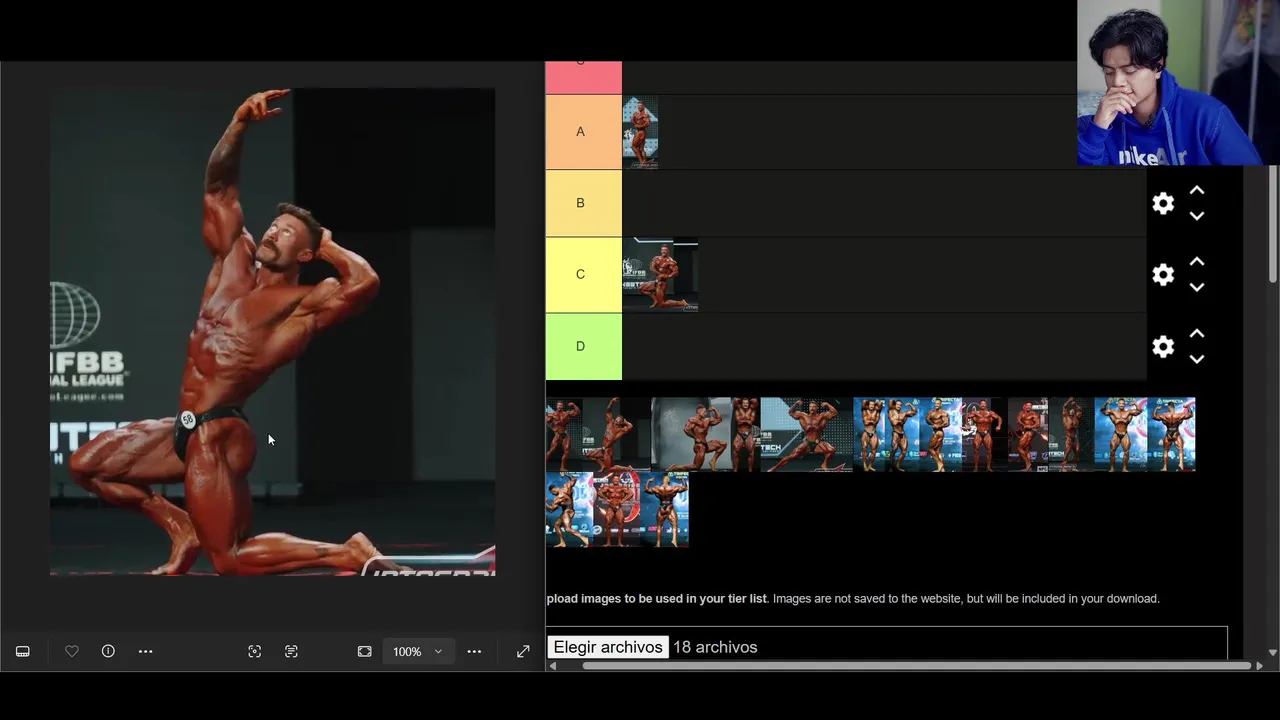Move tier D row down with down arrow
Screen dimensions: 1280x720
[x=1197, y=359]
